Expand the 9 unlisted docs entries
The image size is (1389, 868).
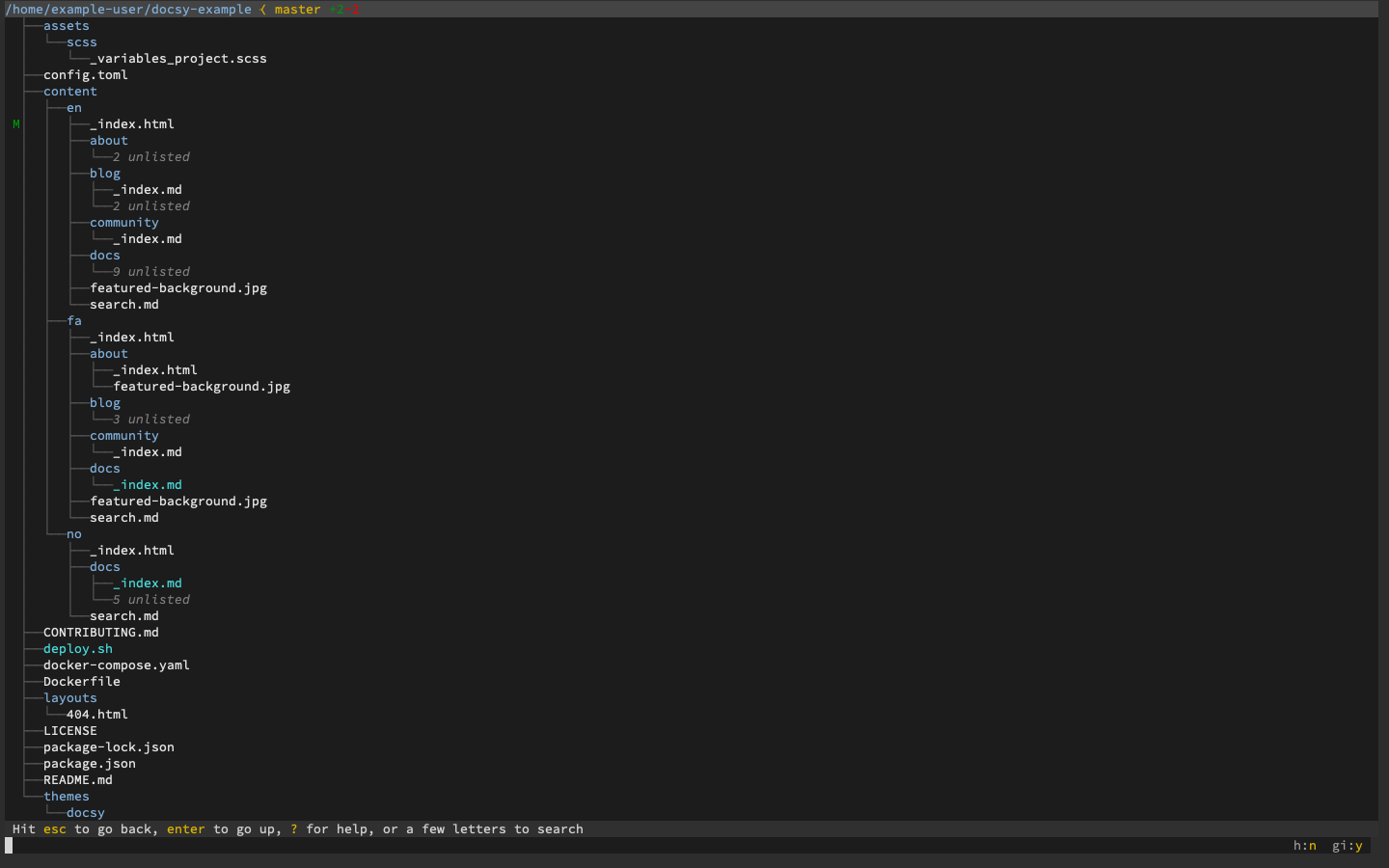151,272
